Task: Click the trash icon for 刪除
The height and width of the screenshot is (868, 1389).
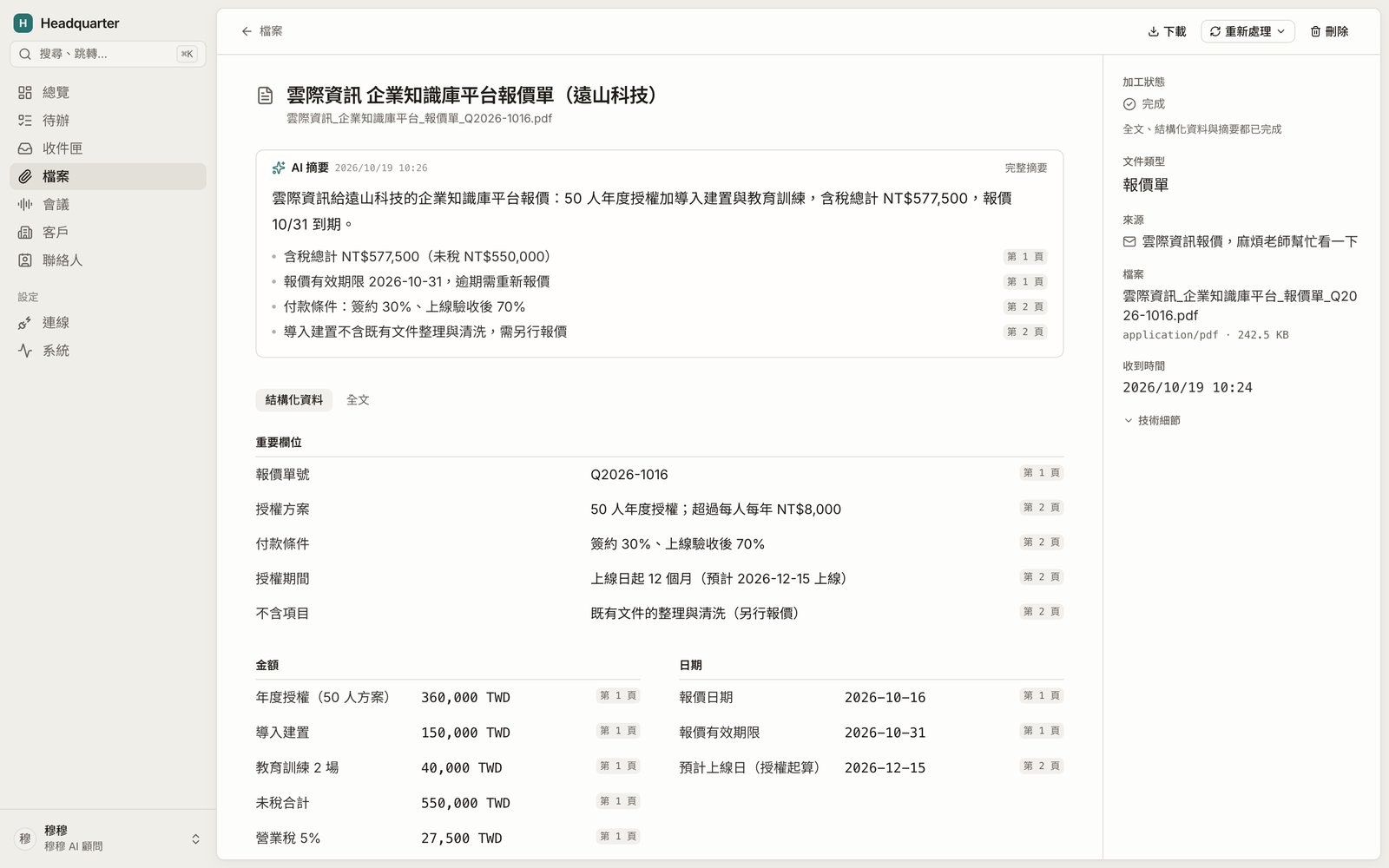Action: click(1315, 31)
